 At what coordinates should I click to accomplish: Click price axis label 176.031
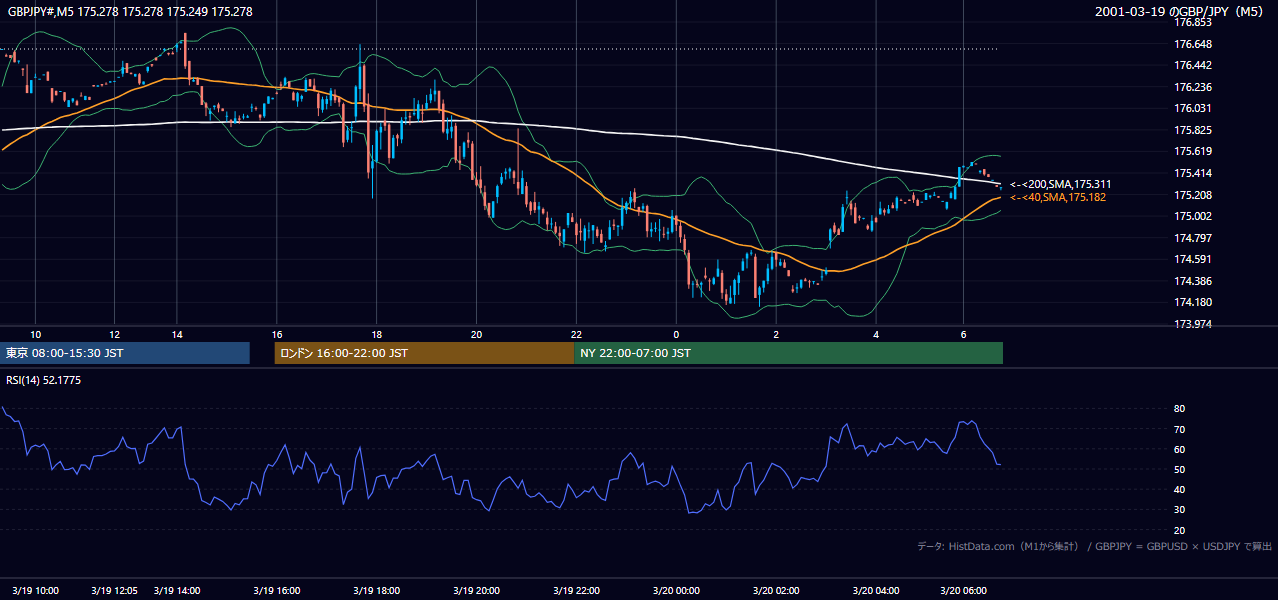[1192, 108]
